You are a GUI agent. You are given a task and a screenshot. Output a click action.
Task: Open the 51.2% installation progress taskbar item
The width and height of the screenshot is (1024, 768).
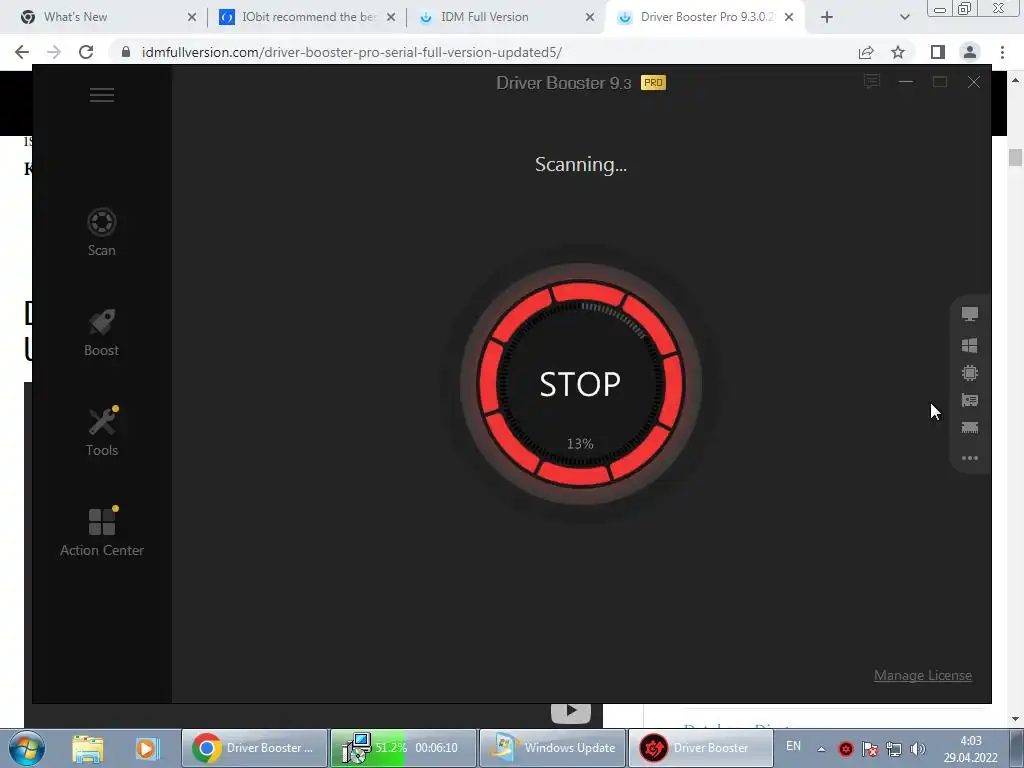point(403,748)
